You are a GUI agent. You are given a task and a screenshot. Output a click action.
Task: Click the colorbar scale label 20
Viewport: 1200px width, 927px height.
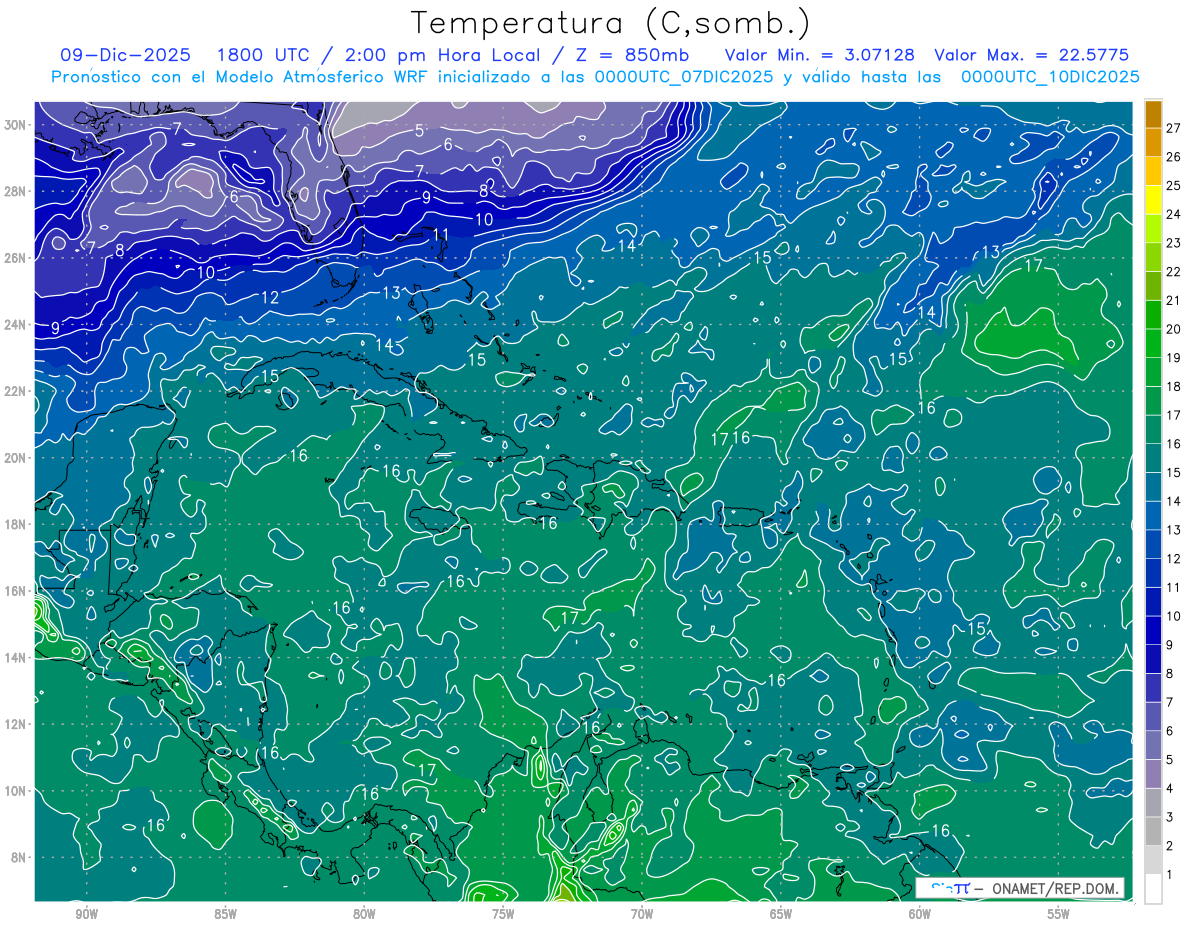tap(1174, 329)
